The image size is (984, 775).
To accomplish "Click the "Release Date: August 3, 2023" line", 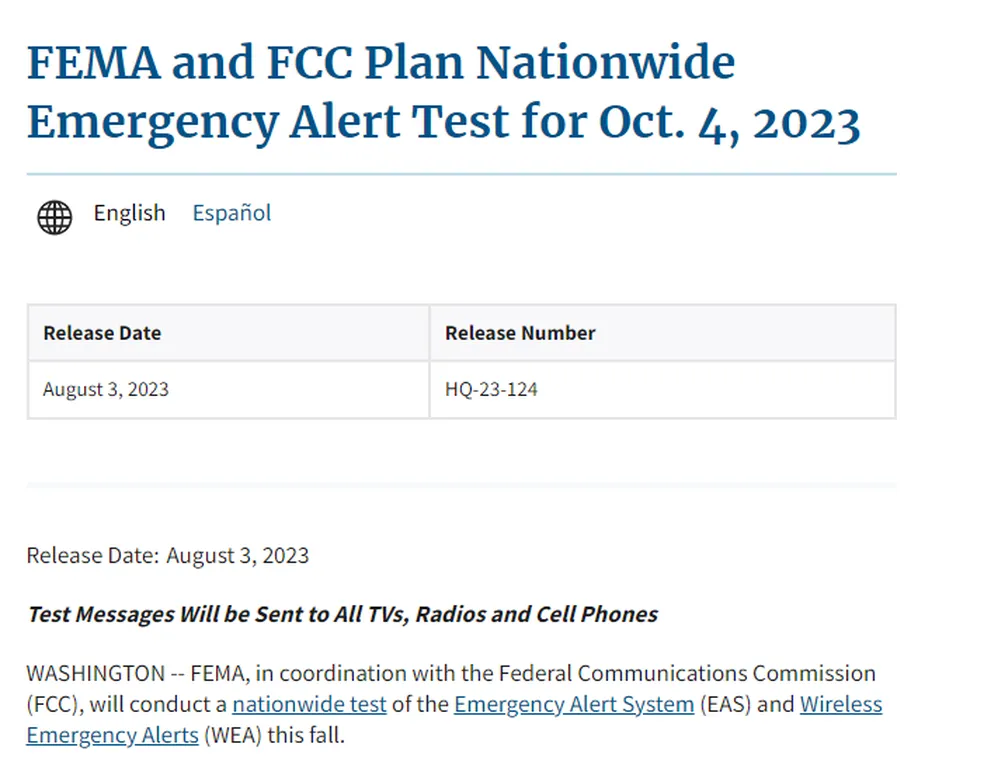I will click(168, 556).
